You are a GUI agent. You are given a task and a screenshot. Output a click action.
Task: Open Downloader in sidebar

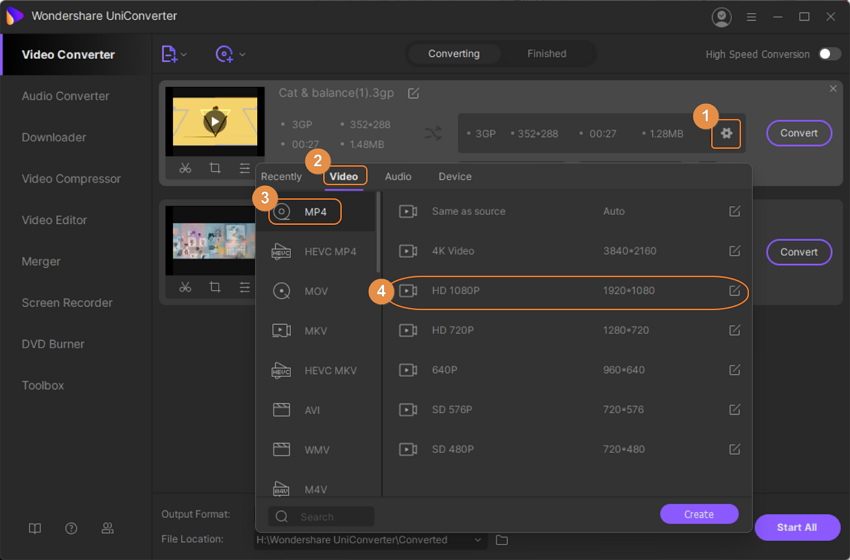coord(54,137)
